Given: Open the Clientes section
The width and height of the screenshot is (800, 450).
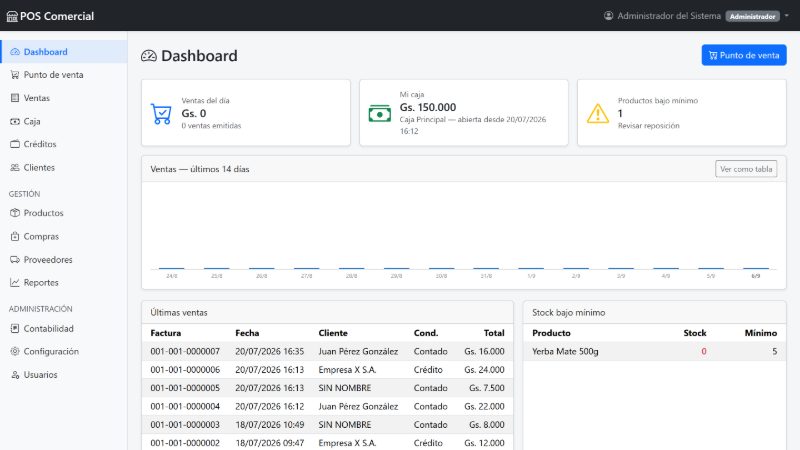Looking at the screenshot, I should pyautogui.click(x=64, y=168).
